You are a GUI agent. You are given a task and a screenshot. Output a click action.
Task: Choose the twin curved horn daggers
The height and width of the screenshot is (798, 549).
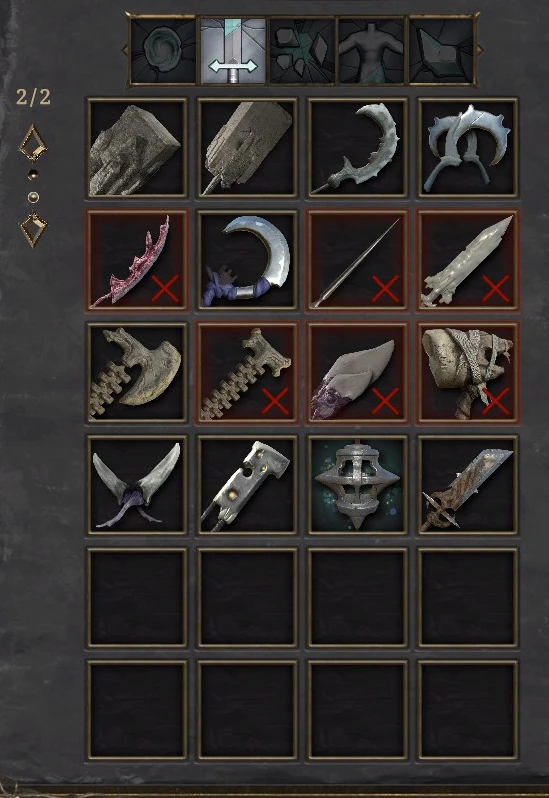click(x=137, y=484)
